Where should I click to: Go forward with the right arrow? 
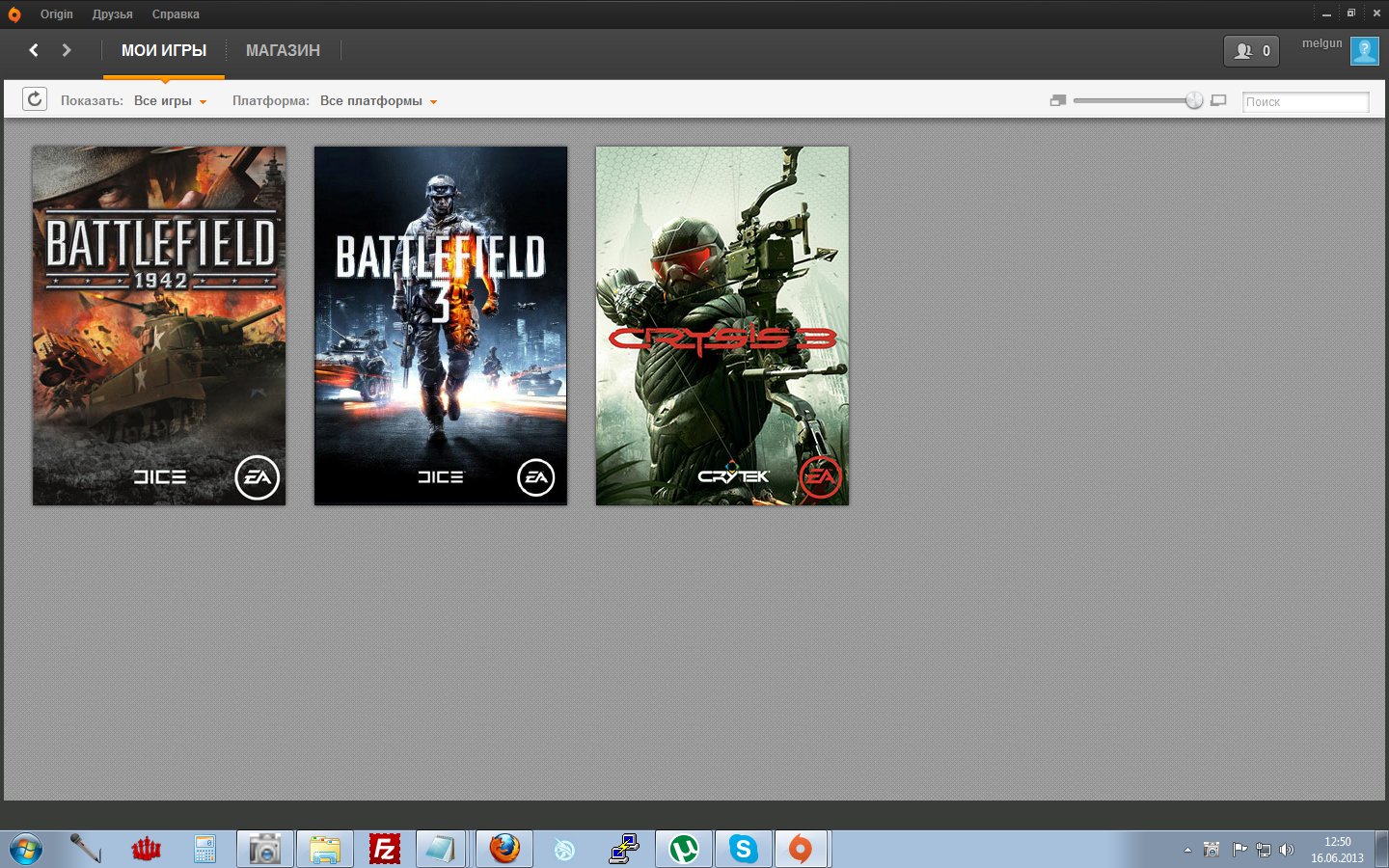[67, 50]
